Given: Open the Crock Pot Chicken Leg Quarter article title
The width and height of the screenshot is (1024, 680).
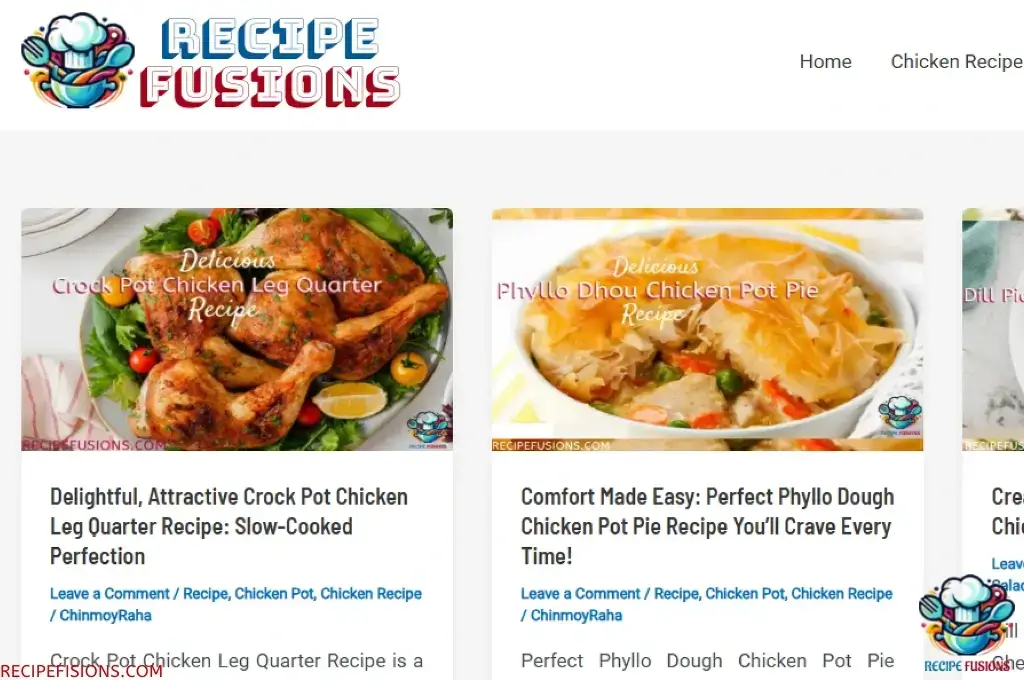Looking at the screenshot, I should 229,526.
